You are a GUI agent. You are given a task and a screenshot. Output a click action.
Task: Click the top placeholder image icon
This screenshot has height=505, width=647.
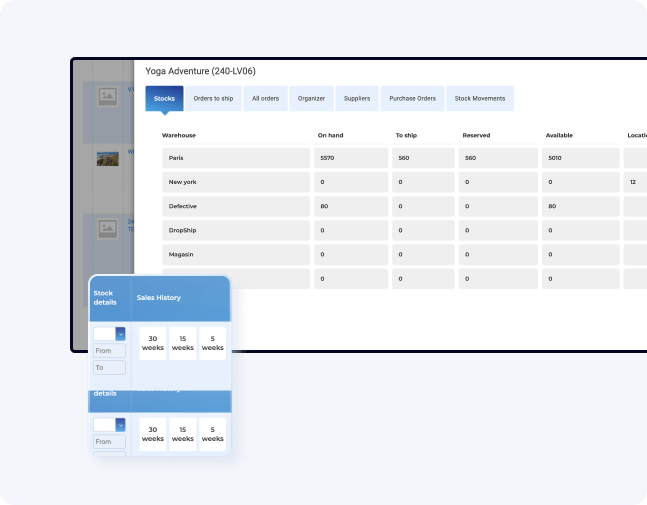[108, 97]
